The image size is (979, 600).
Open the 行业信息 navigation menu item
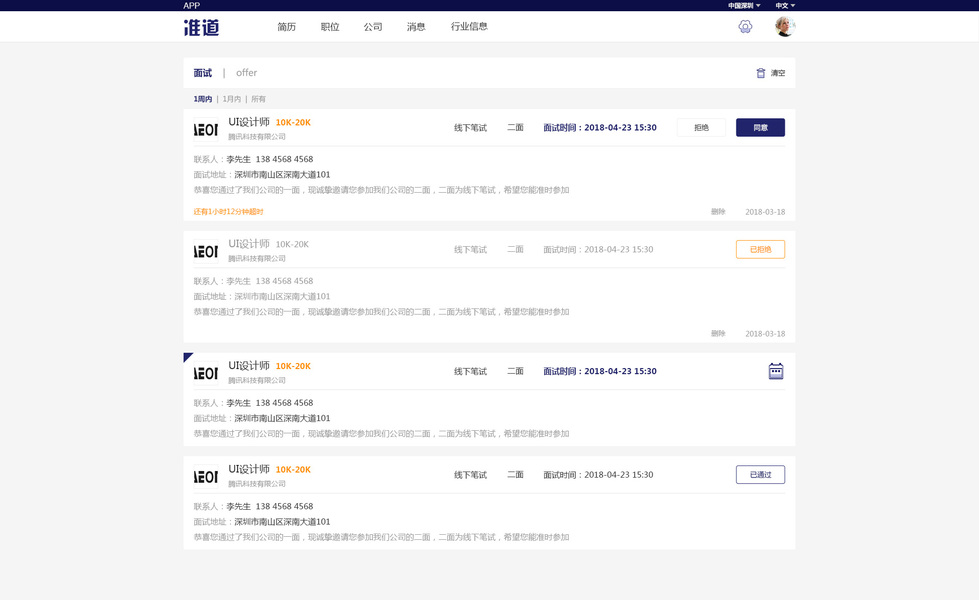469,27
